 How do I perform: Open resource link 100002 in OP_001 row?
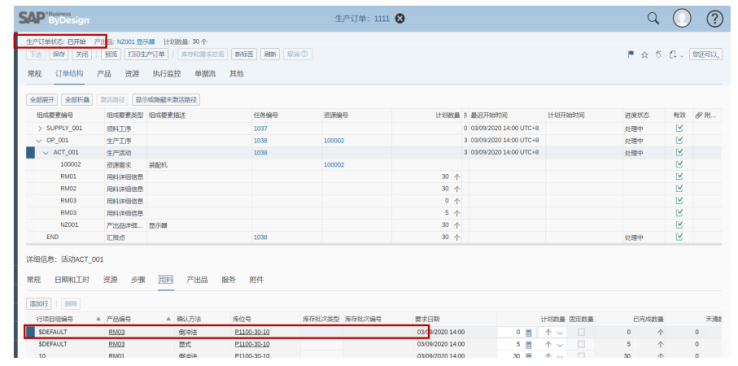click(334, 140)
